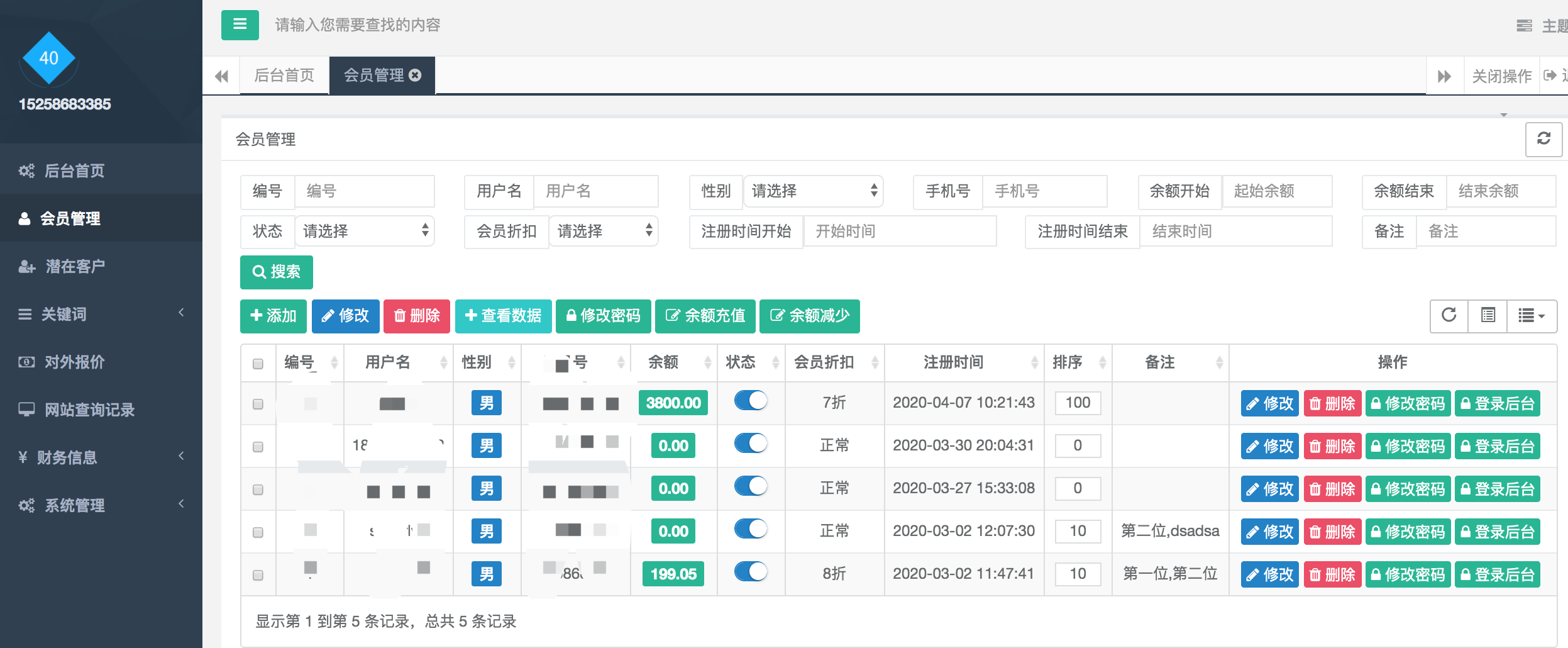This screenshot has height=648, width=1568.
Task: Click 删除 in the 3800.00 balance row
Action: [1332, 403]
